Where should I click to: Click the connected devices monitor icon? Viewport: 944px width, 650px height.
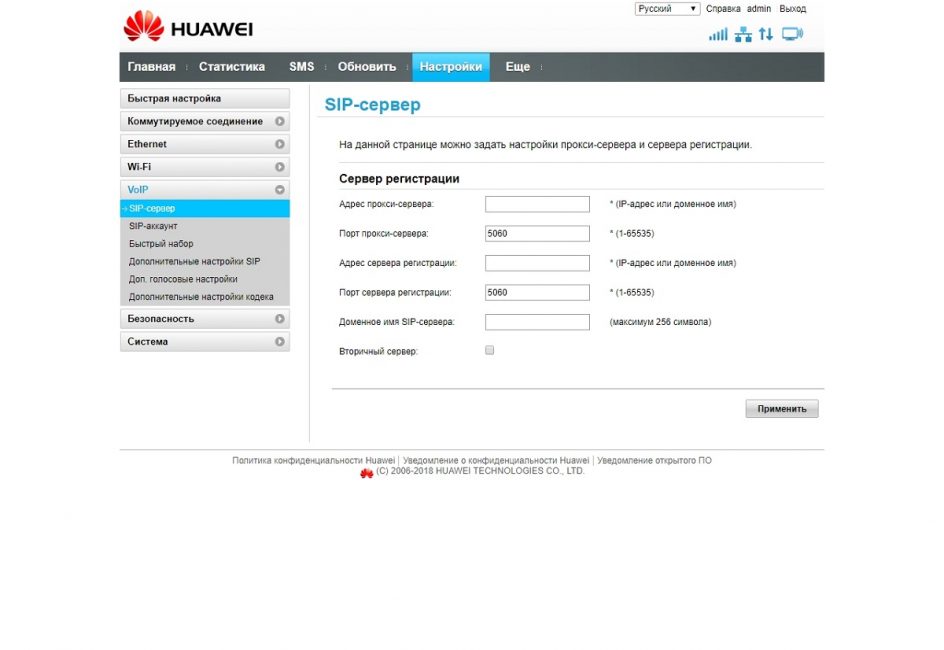coord(792,34)
